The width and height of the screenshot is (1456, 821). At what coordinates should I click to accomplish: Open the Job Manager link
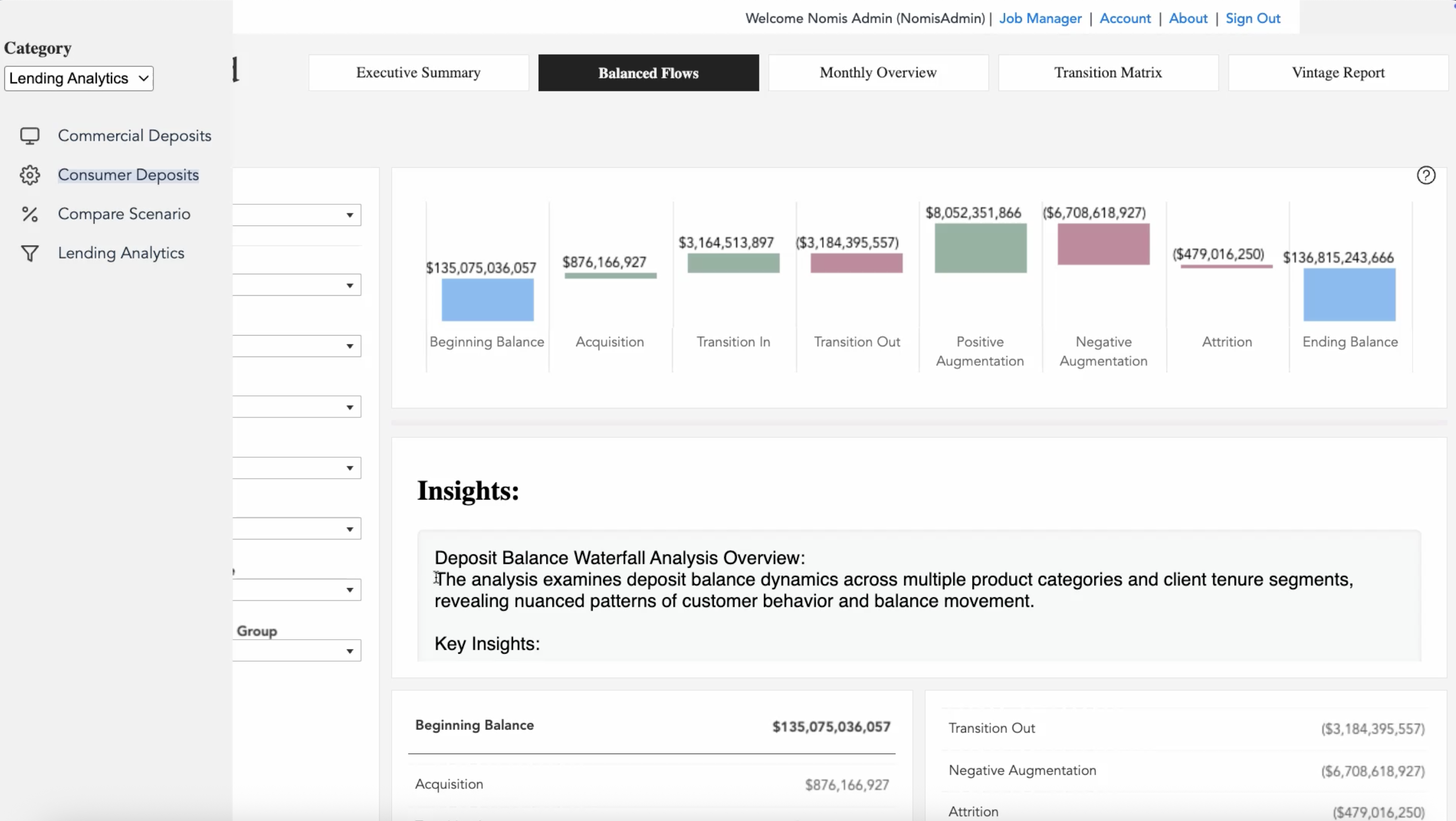click(x=1040, y=18)
